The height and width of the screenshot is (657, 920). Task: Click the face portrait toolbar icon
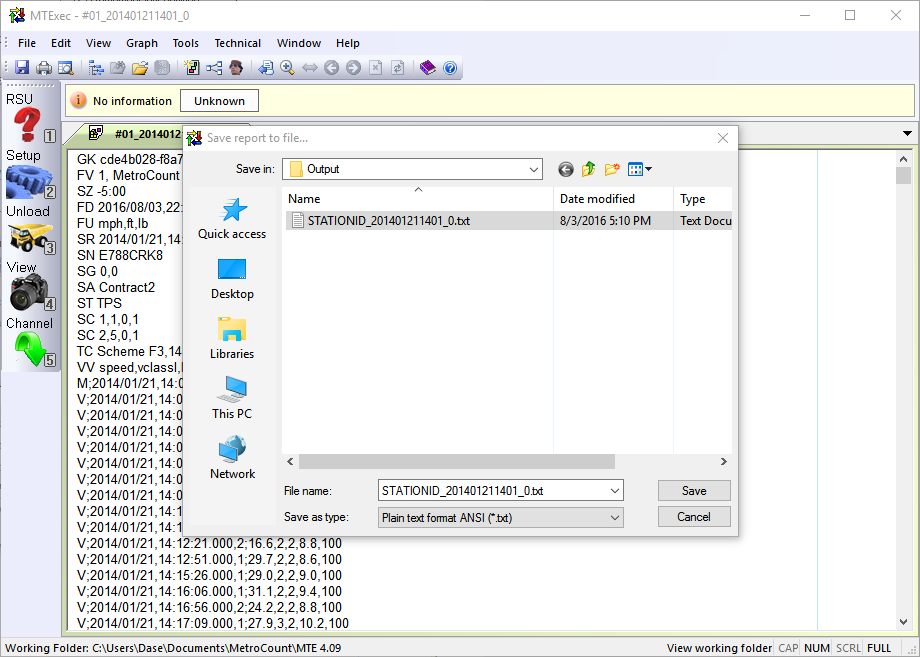coord(236,67)
